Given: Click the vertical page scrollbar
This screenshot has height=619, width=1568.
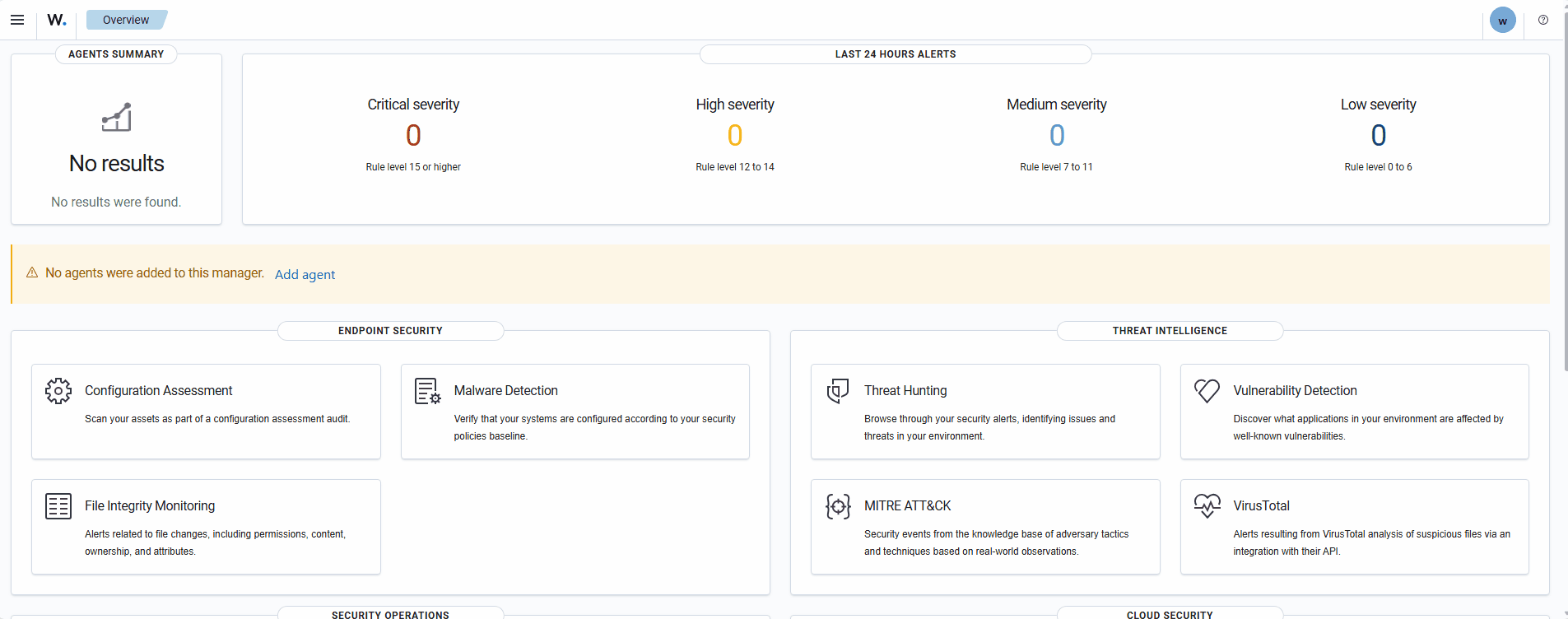Looking at the screenshot, I should (1565, 206).
